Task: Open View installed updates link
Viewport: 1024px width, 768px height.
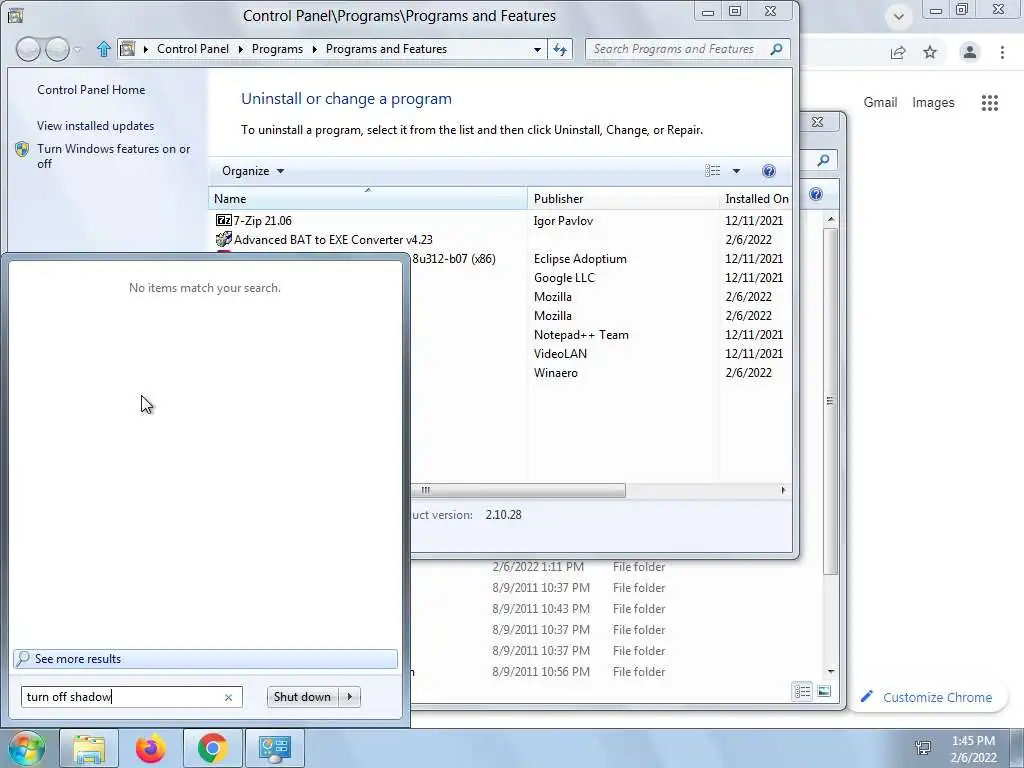Action: [95, 126]
